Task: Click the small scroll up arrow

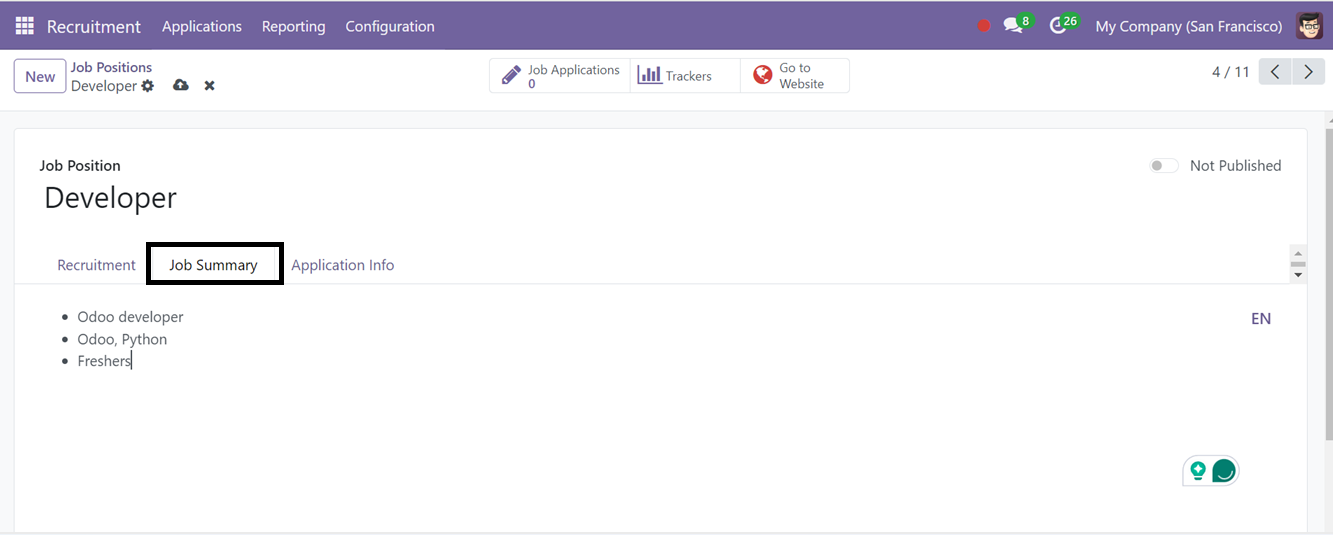Action: point(1298,254)
